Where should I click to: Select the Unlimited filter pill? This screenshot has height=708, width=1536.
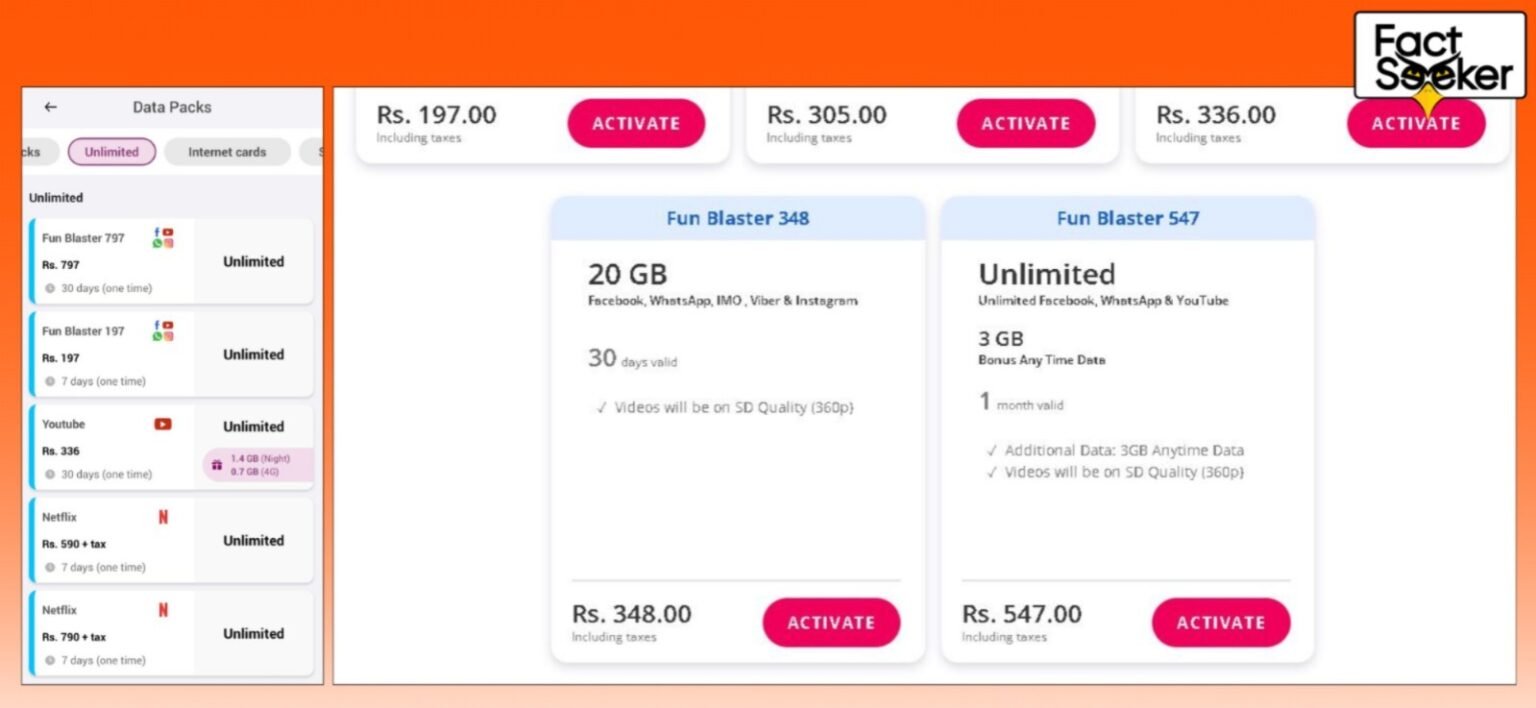click(x=112, y=151)
